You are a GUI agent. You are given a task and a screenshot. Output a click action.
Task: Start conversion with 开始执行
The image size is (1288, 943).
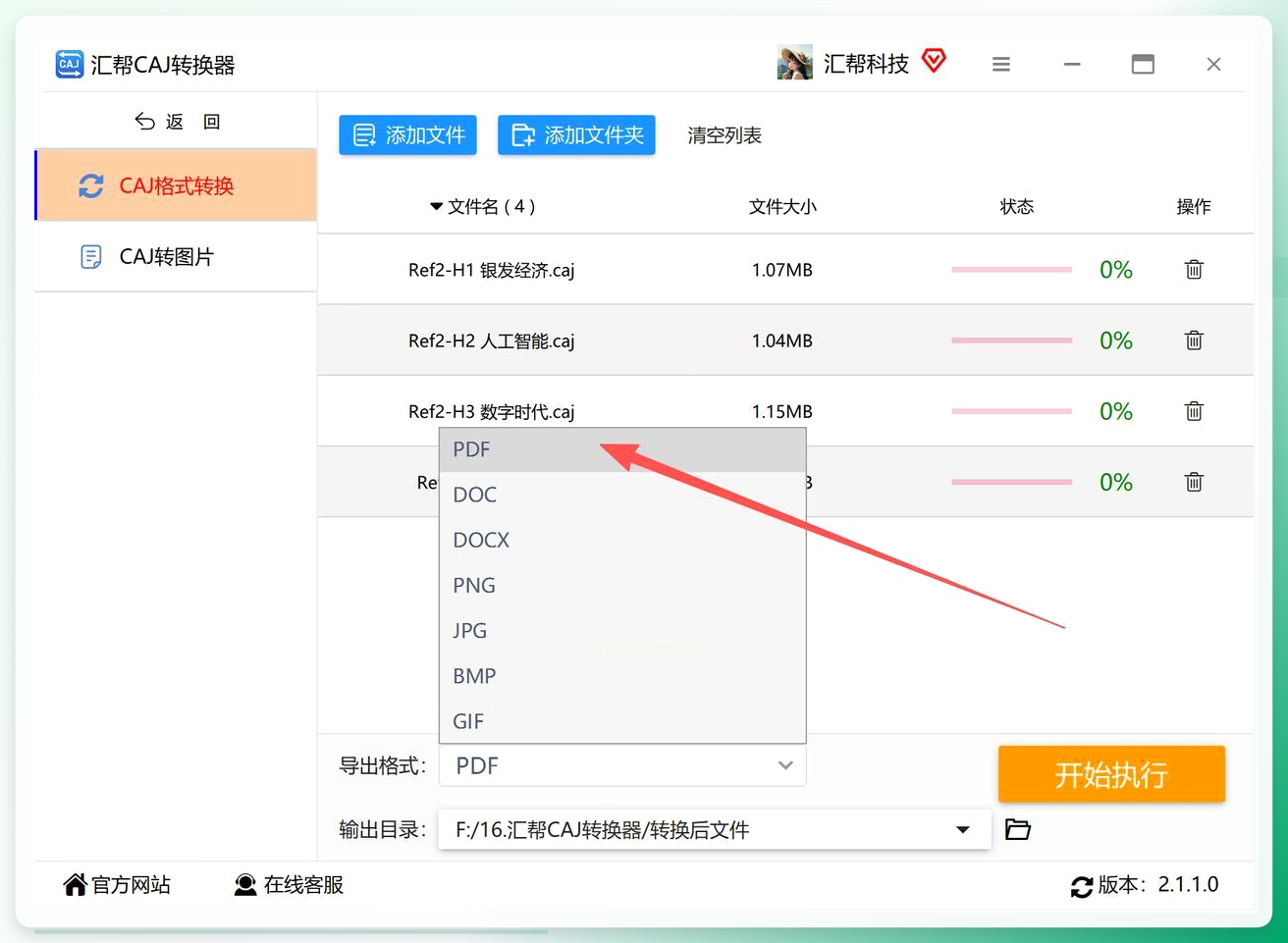coord(1111,774)
